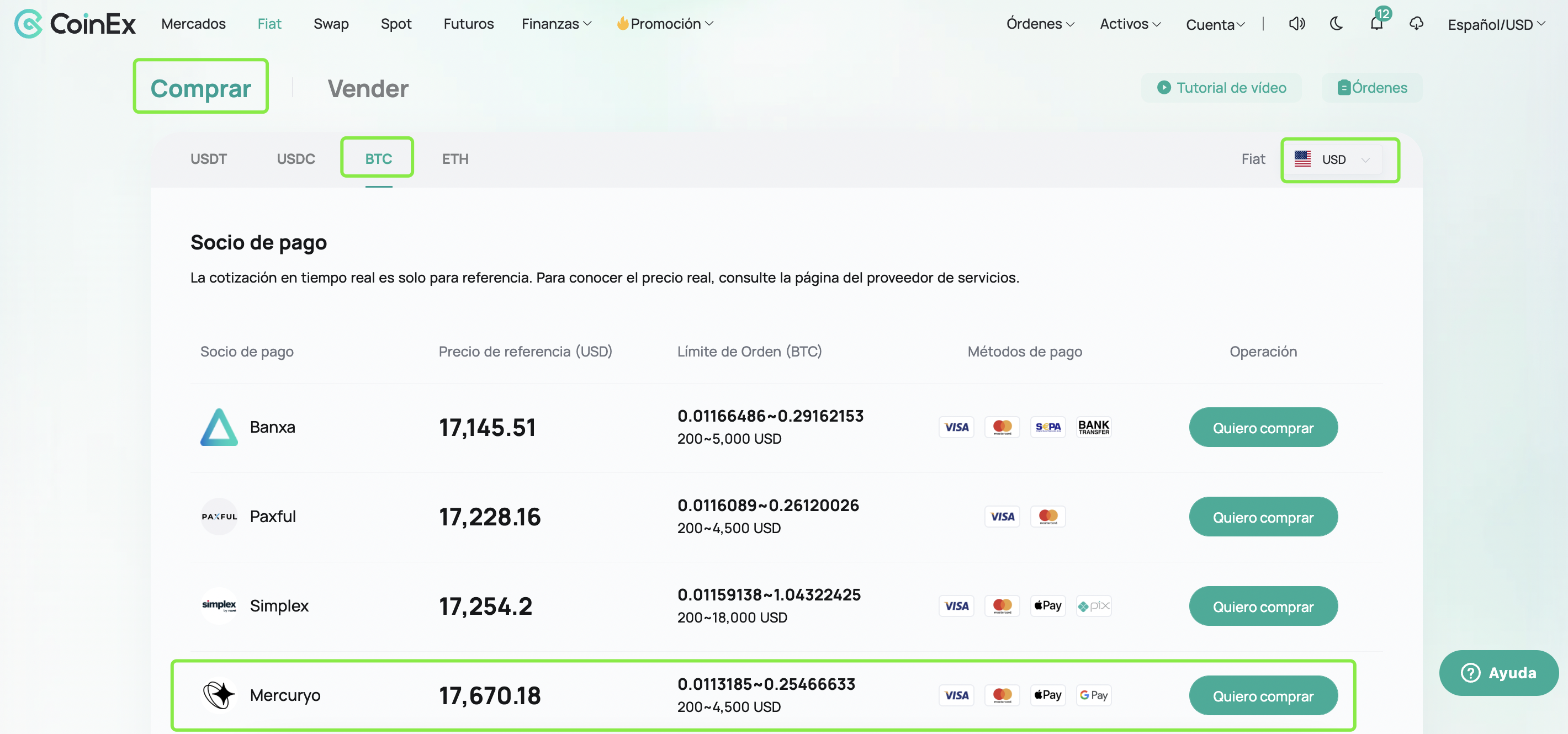
Task: Open Futuros in navigation
Action: tap(469, 24)
